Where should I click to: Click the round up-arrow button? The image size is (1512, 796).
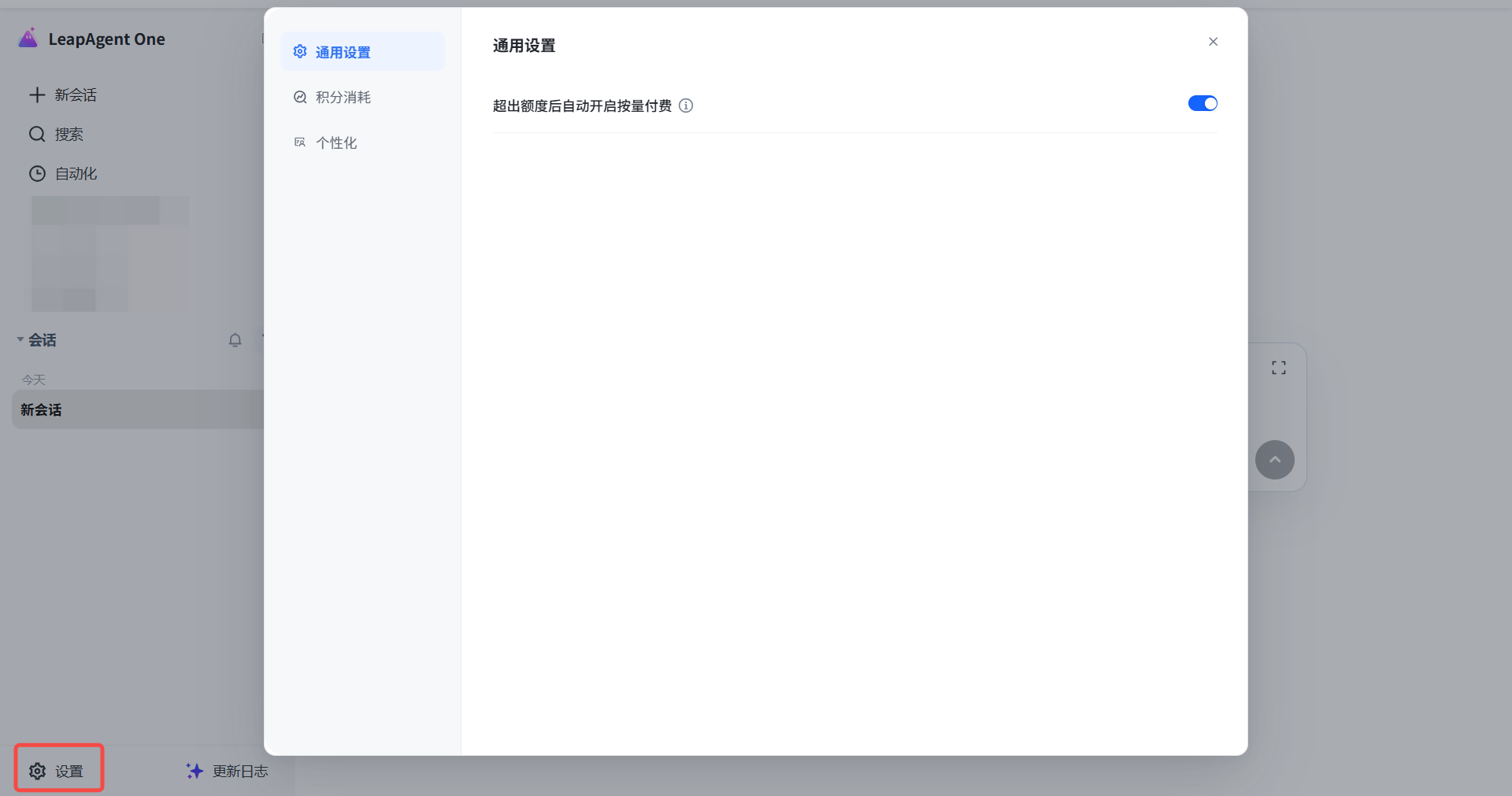1275,460
